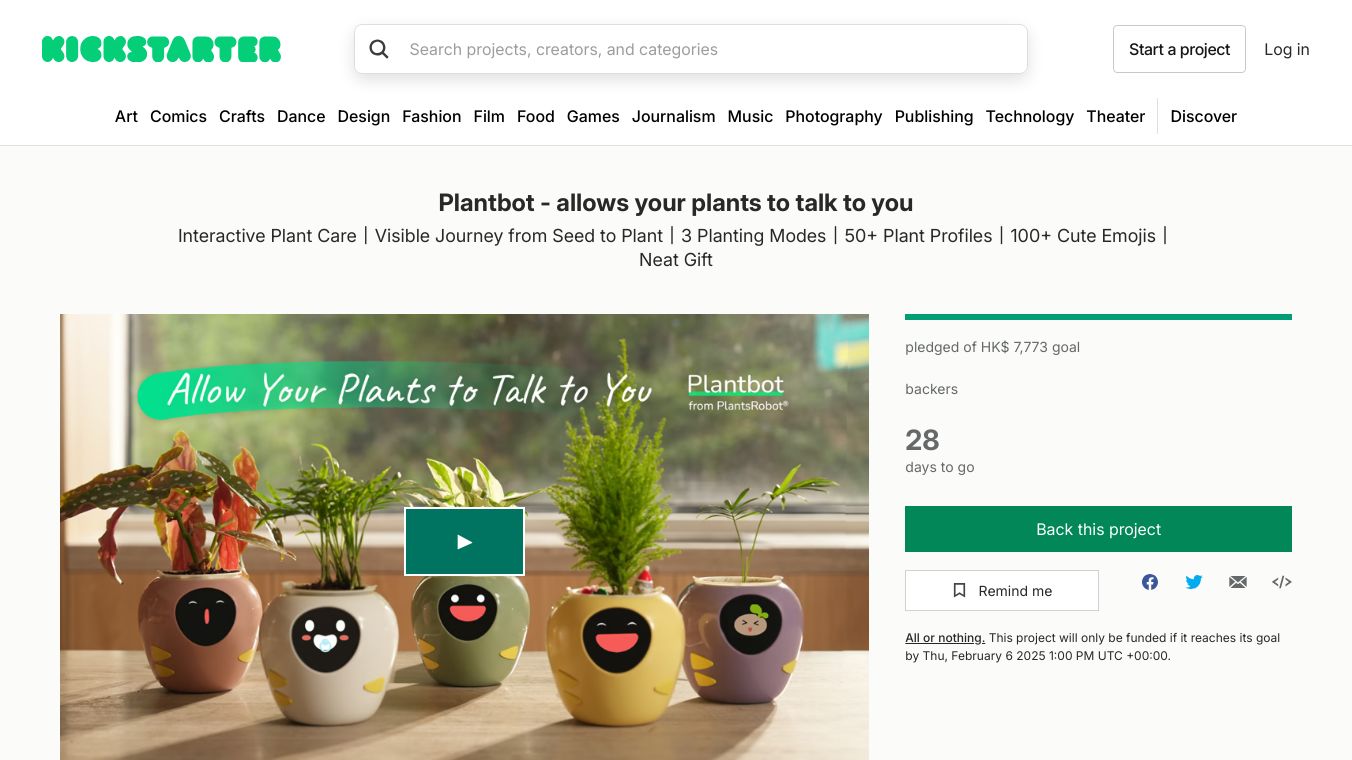Focus the search projects input field

691,49
